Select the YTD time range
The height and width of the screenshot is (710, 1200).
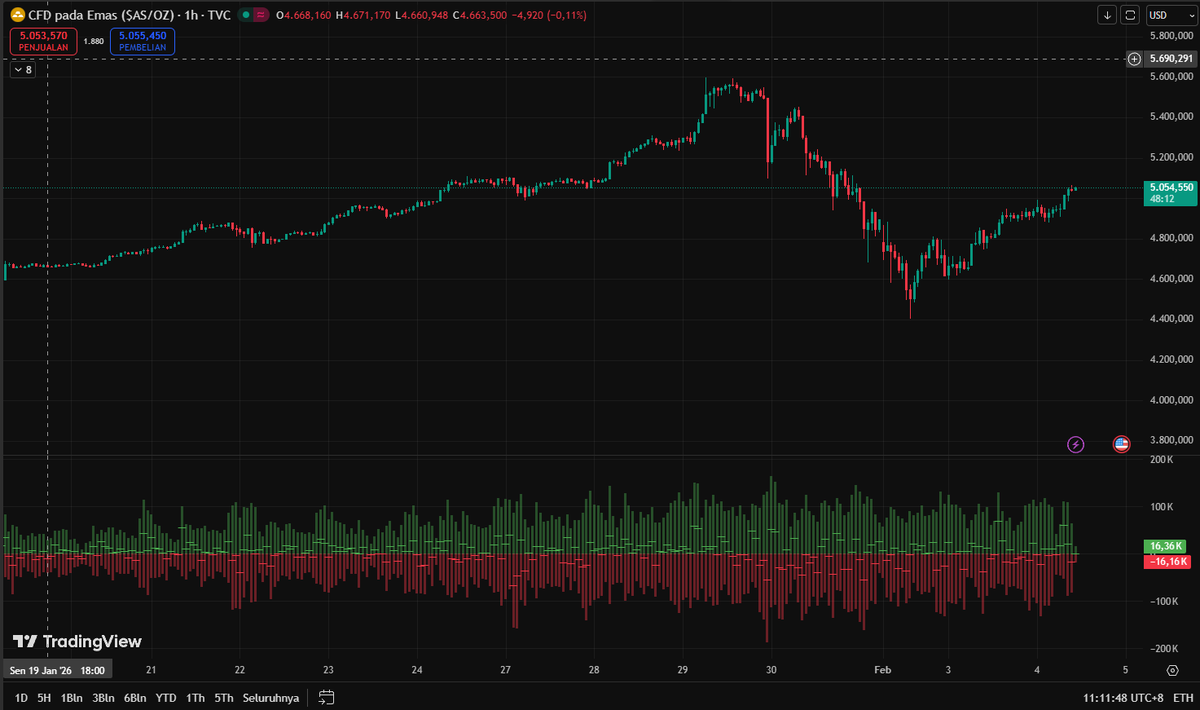(166, 697)
